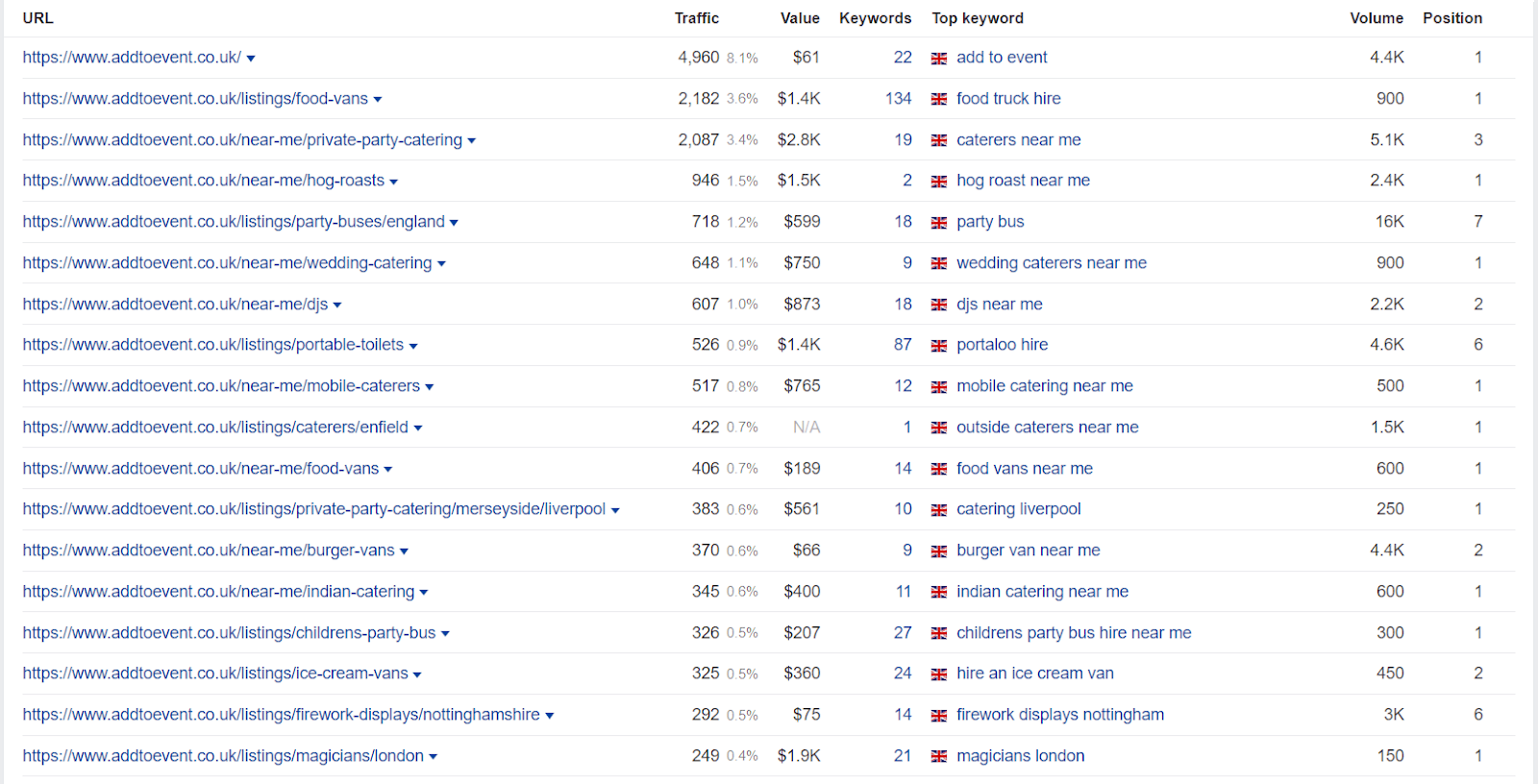Screen dimensions: 1538x784
Task: Click UK flag icon beside 'hire an ice cream van'
Action: click(939, 674)
